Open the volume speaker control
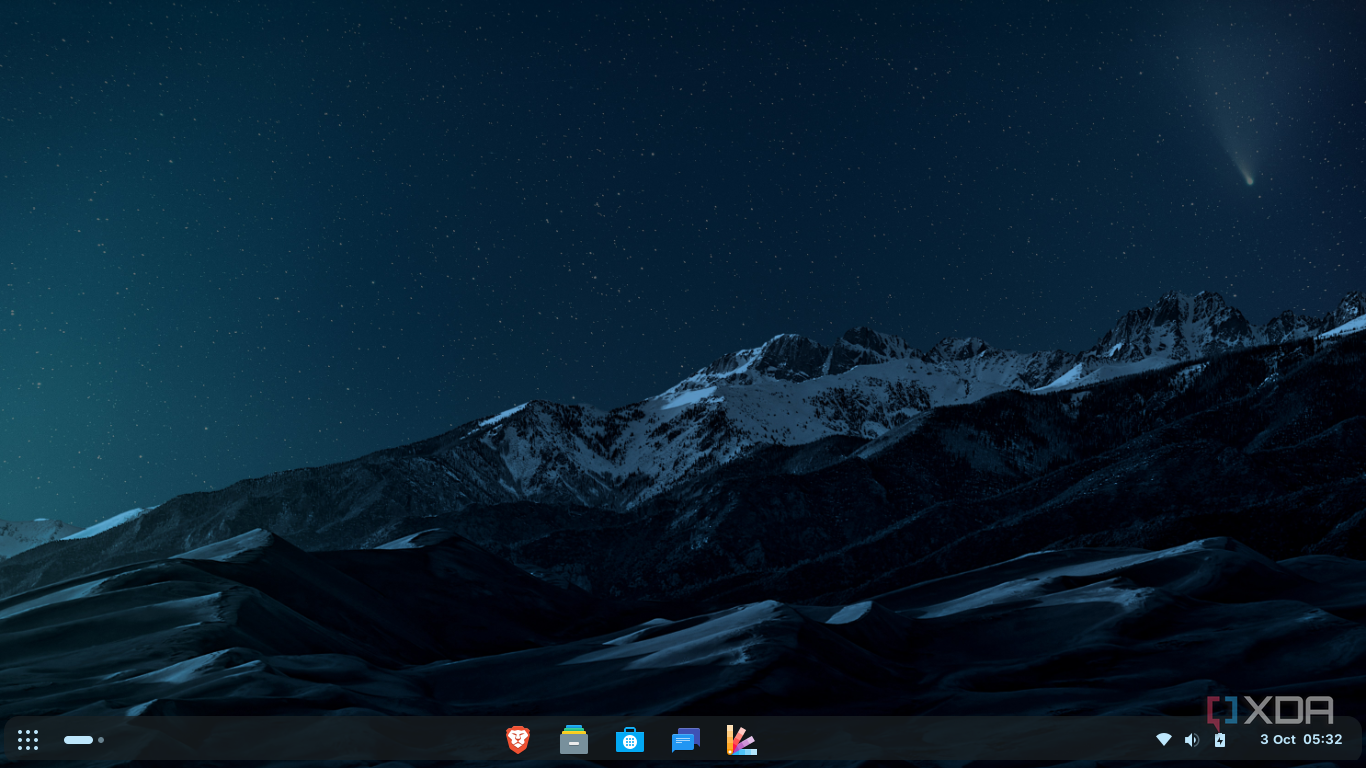 (x=1191, y=740)
